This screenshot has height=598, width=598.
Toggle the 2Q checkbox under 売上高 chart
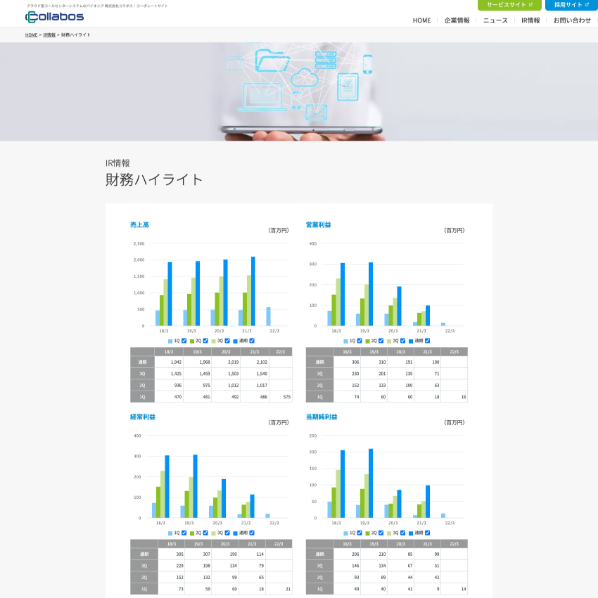pos(205,341)
